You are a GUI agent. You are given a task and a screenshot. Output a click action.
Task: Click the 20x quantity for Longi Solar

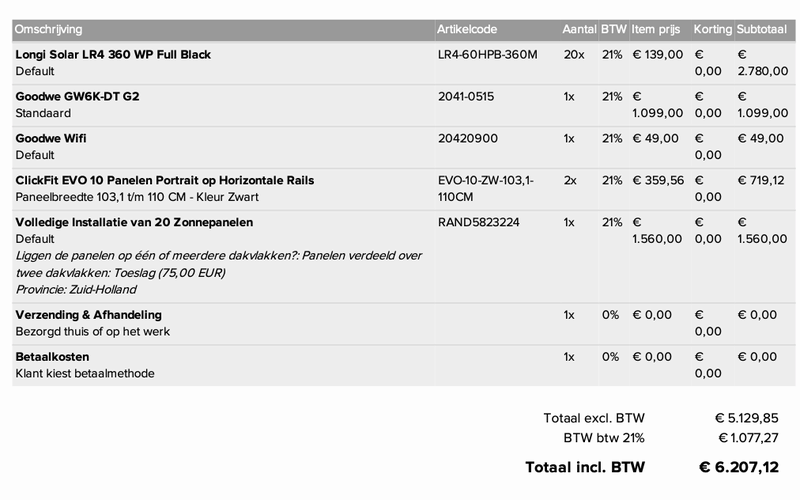[574, 54]
